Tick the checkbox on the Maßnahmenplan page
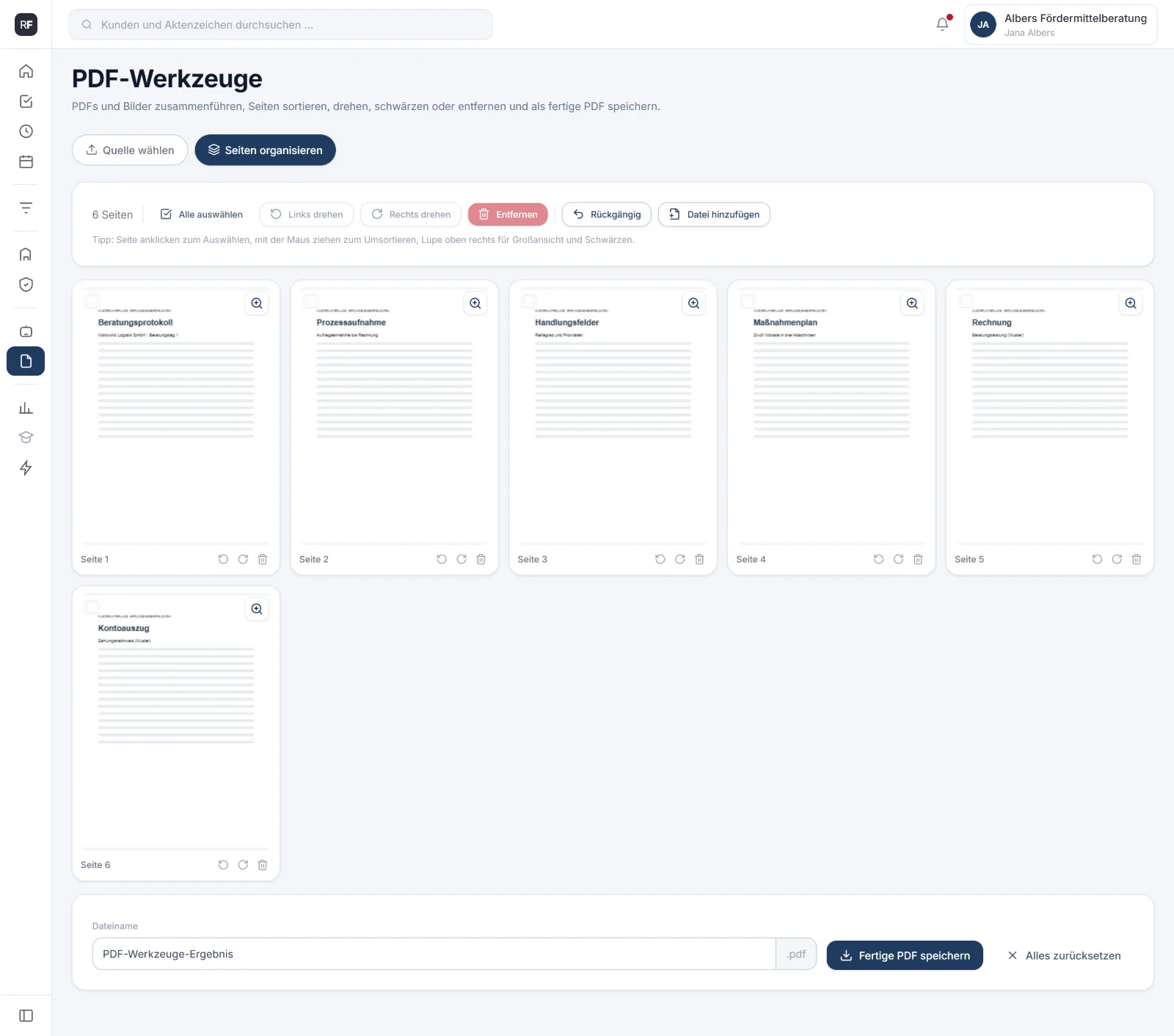Screen dimensions: 1174x1036 747,301
